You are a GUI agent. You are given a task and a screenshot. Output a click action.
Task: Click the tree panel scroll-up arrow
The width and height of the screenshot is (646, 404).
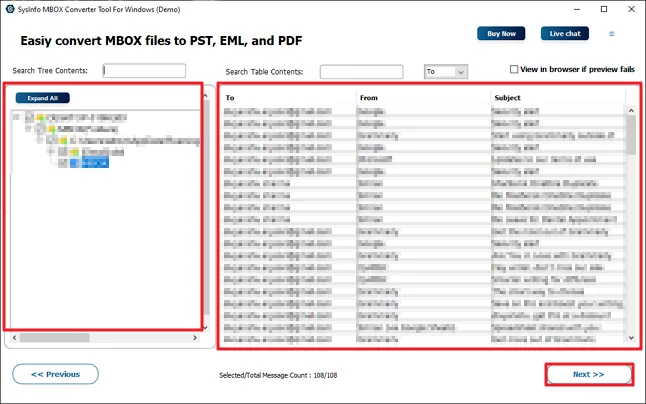pos(205,96)
